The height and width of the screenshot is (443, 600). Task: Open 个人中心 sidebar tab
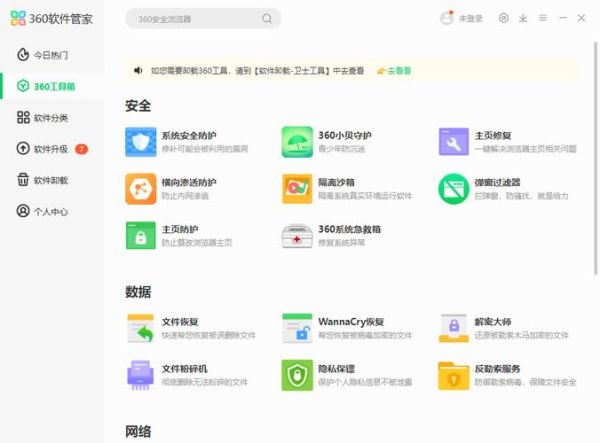pos(52,211)
